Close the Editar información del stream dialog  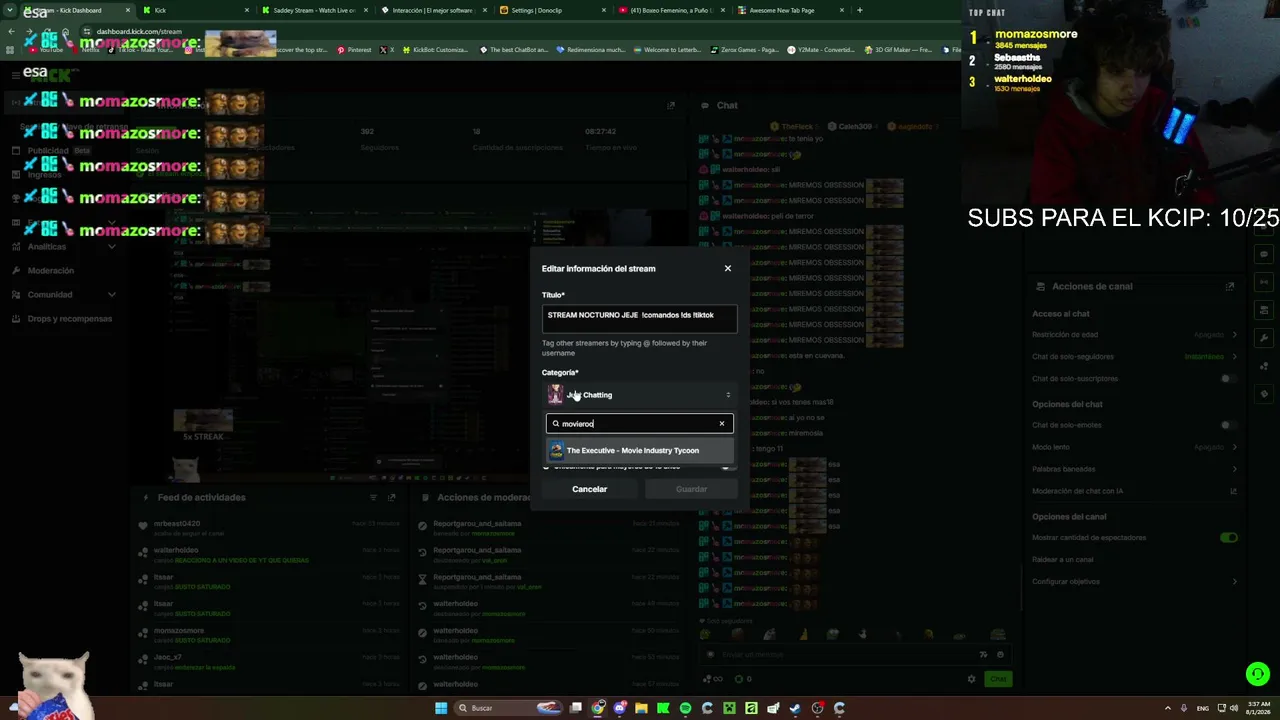pyautogui.click(x=728, y=268)
